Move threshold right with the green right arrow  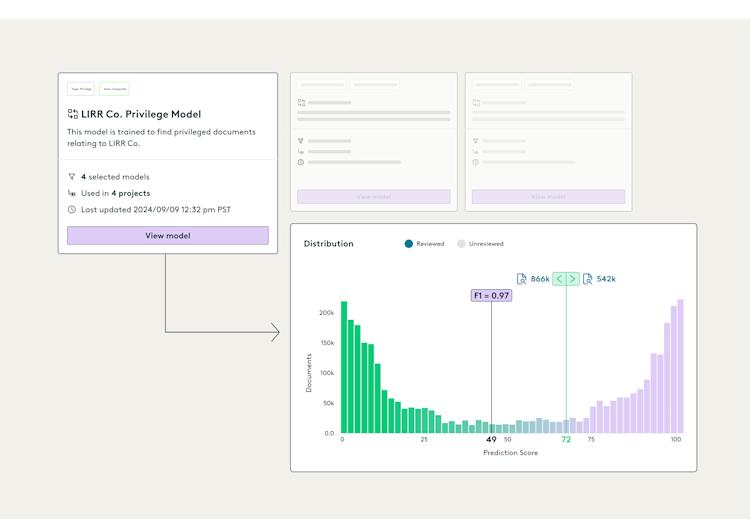click(573, 278)
